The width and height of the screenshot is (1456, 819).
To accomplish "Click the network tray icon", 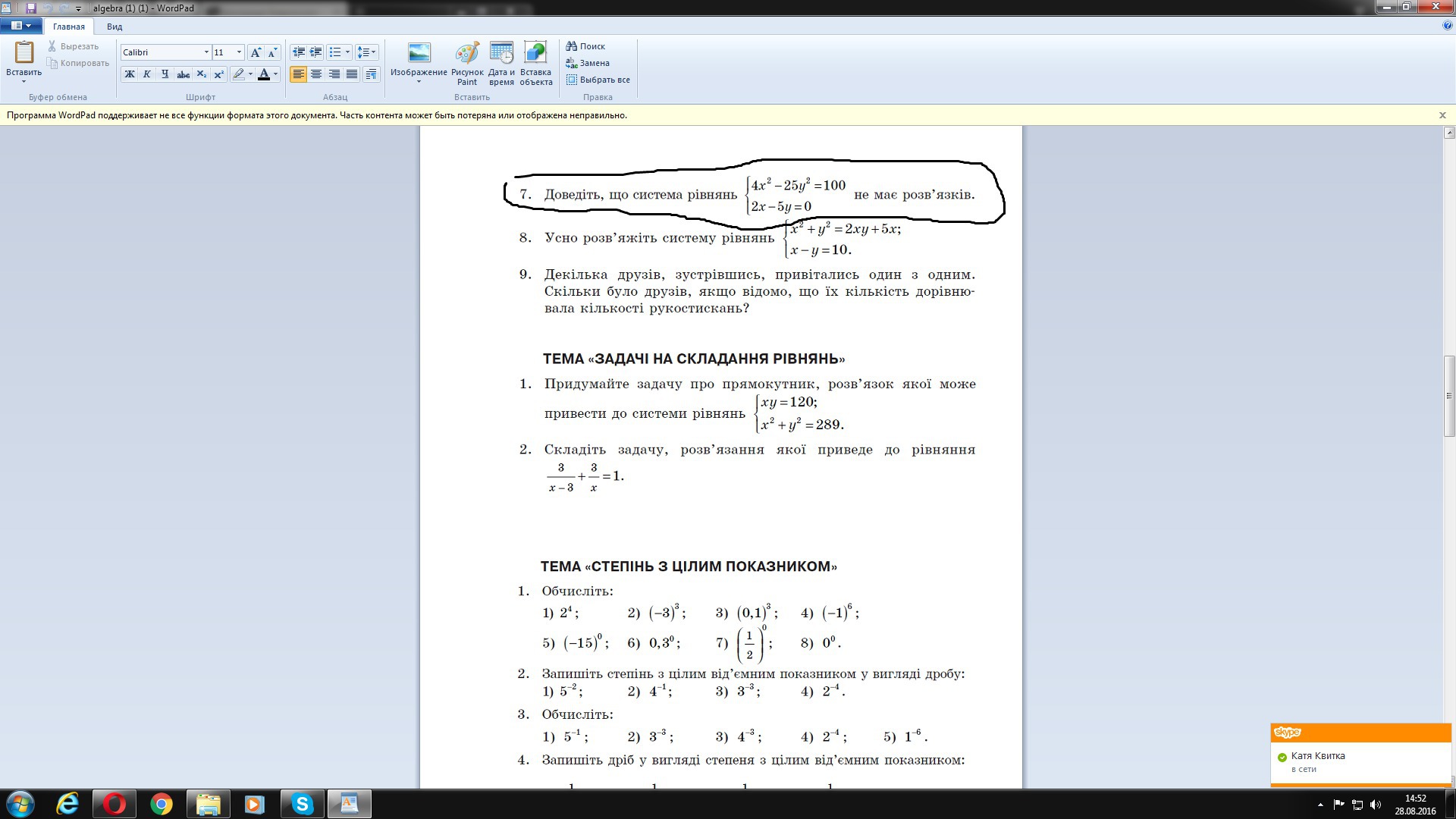I will (x=1357, y=805).
